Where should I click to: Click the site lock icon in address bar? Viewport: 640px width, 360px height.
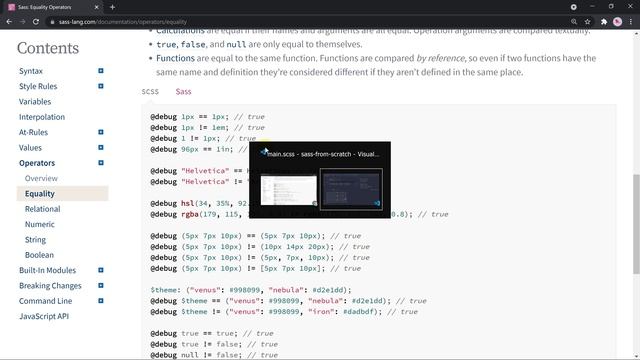[52, 22]
